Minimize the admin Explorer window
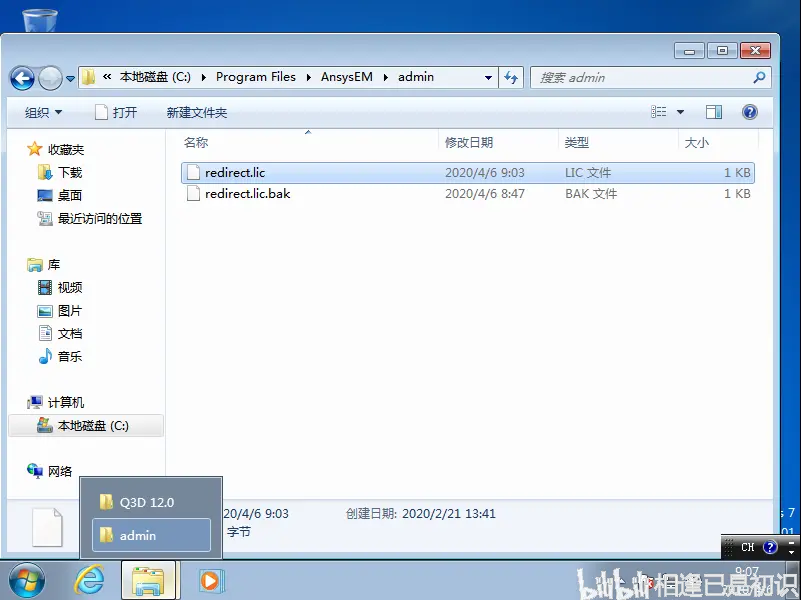The height and width of the screenshot is (600, 801). [x=689, y=51]
